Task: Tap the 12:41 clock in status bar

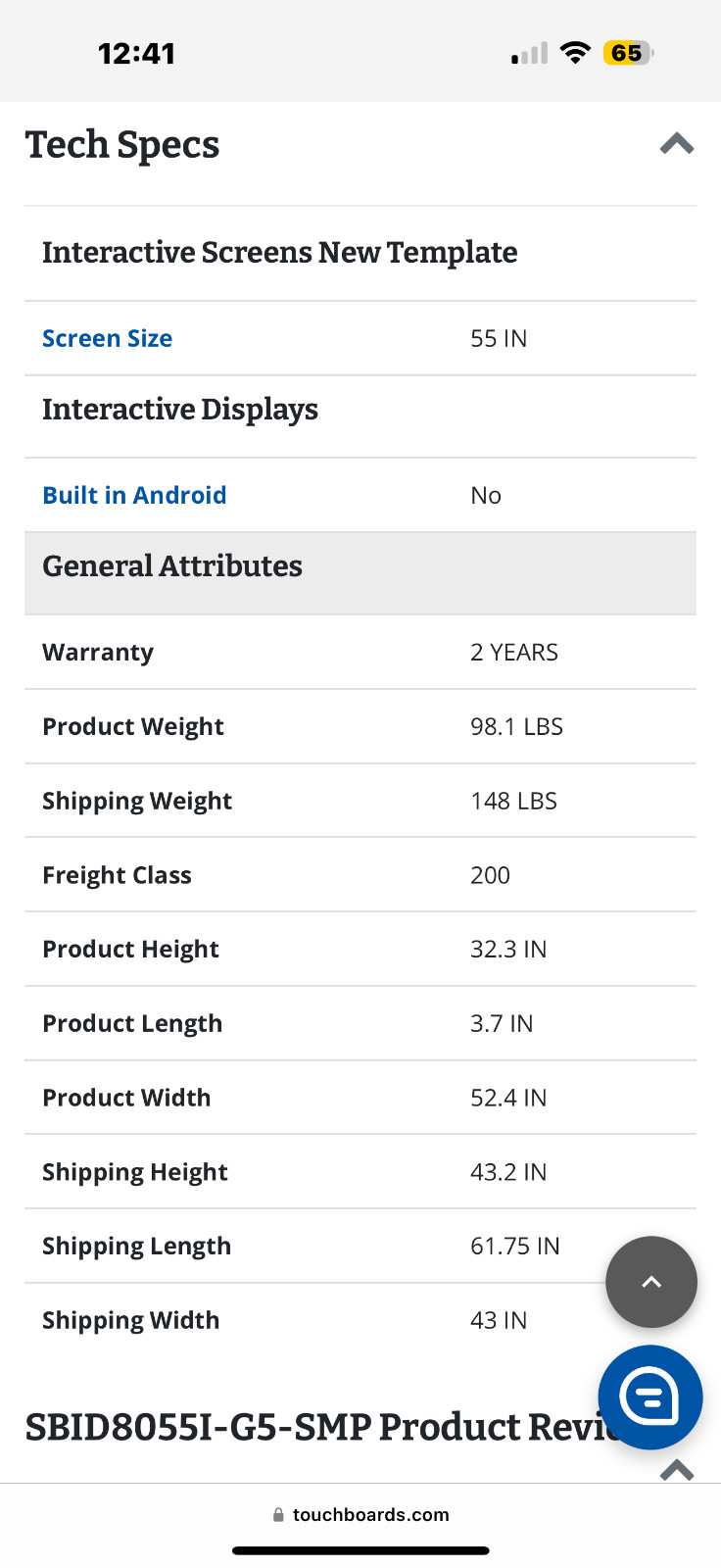Action: tap(136, 53)
